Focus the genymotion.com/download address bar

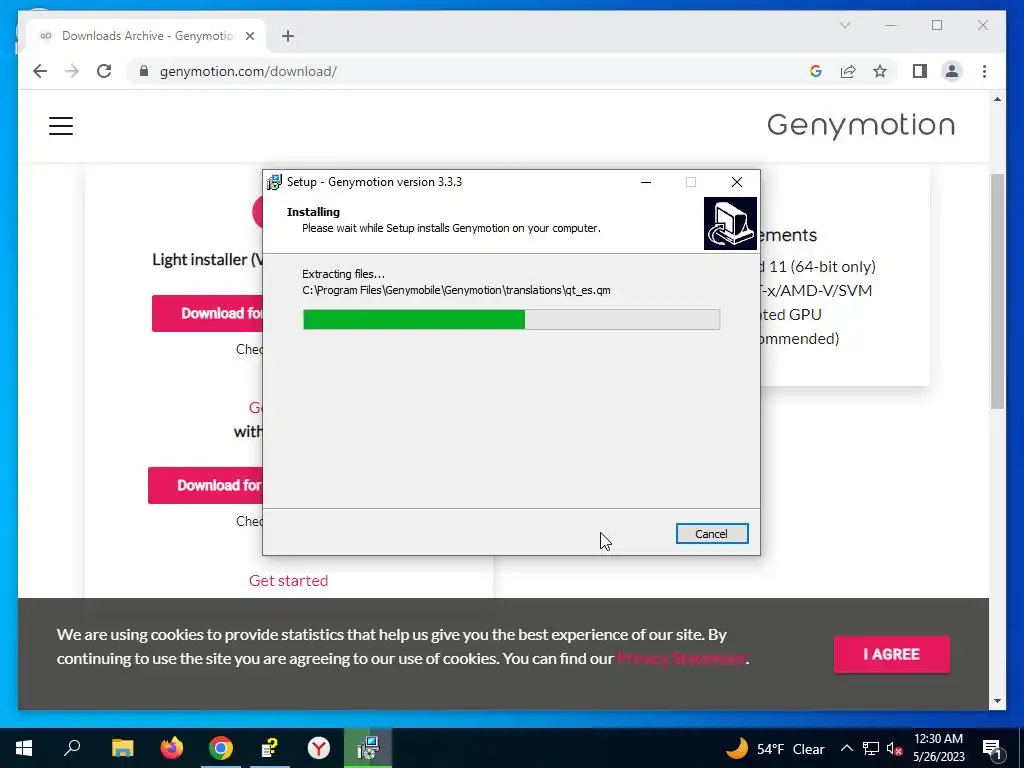click(x=248, y=71)
